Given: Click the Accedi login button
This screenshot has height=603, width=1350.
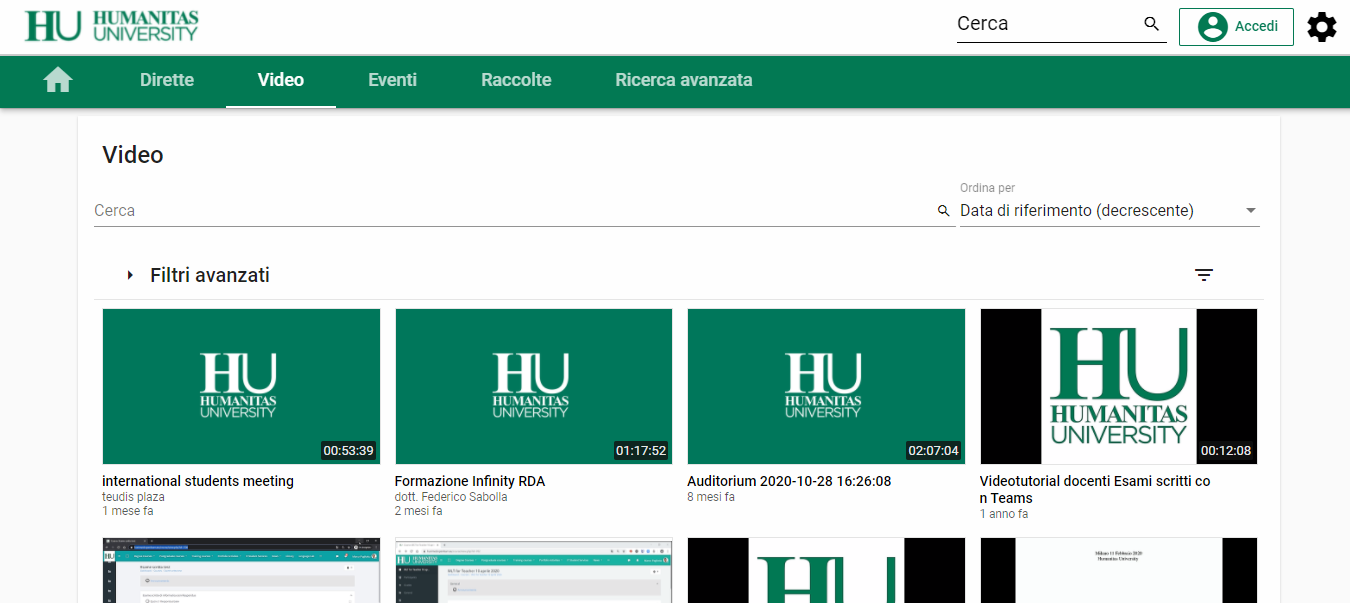Looking at the screenshot, I should (x=1236, y=27).
